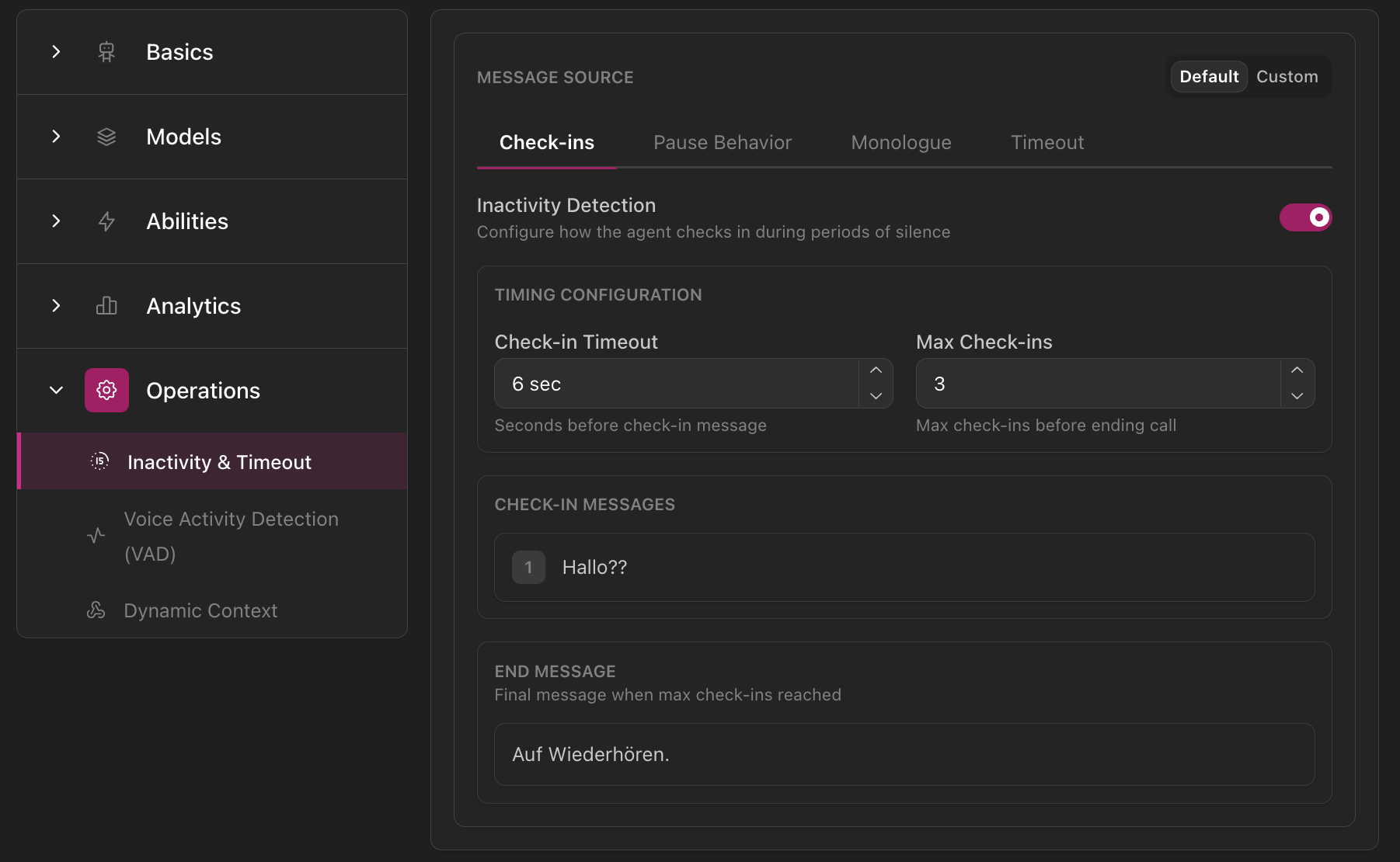
Task: Click the Analytics bar chart icon
Action: pyautogui.click(x=106, y=306)
